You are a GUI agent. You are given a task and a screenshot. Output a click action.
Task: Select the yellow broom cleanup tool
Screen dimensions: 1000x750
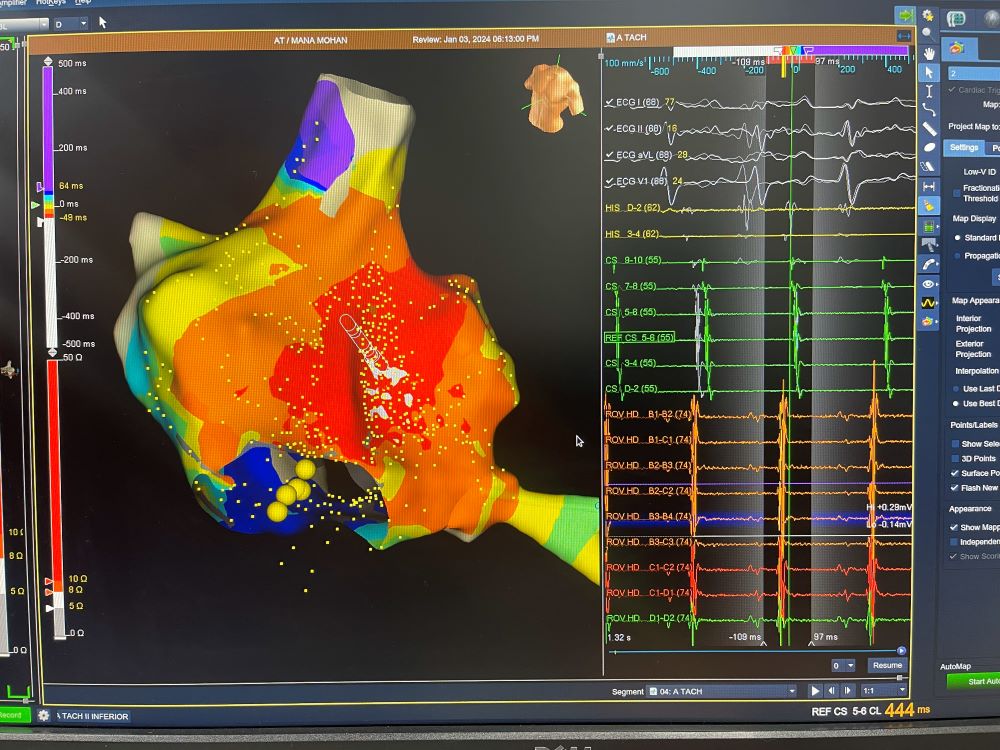pyautogui.click(x=929, y=205)
